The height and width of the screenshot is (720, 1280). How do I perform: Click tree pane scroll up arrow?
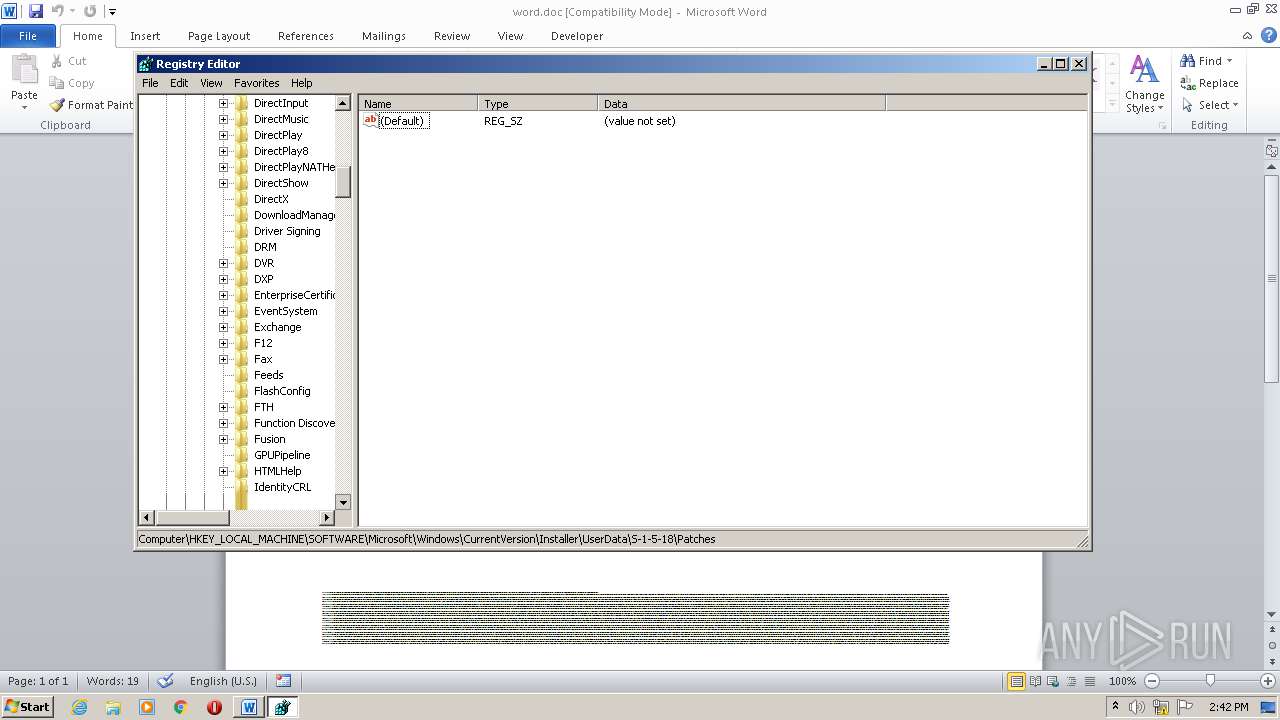[343, 103]
